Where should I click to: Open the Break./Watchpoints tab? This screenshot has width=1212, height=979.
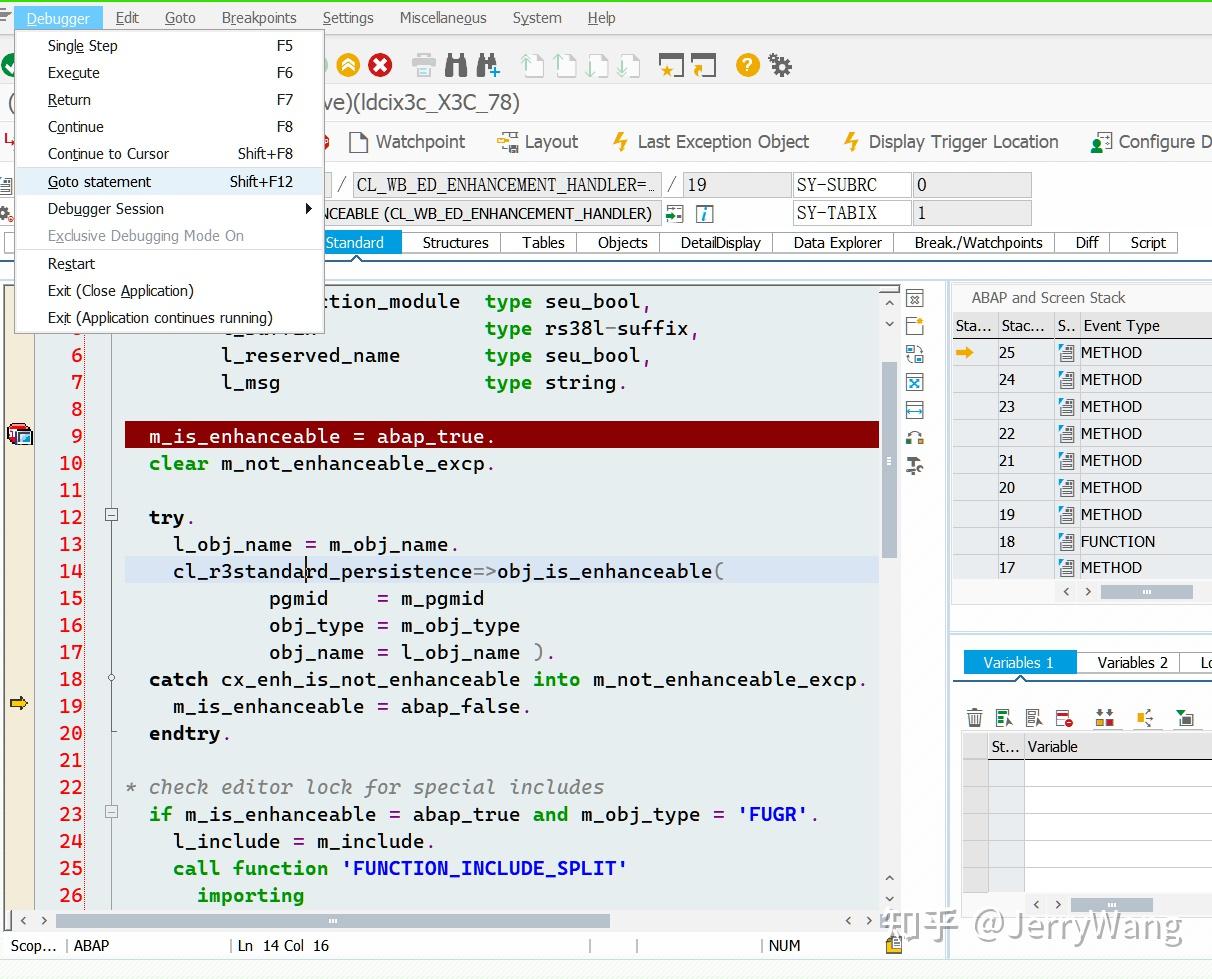tap(978, 242)
